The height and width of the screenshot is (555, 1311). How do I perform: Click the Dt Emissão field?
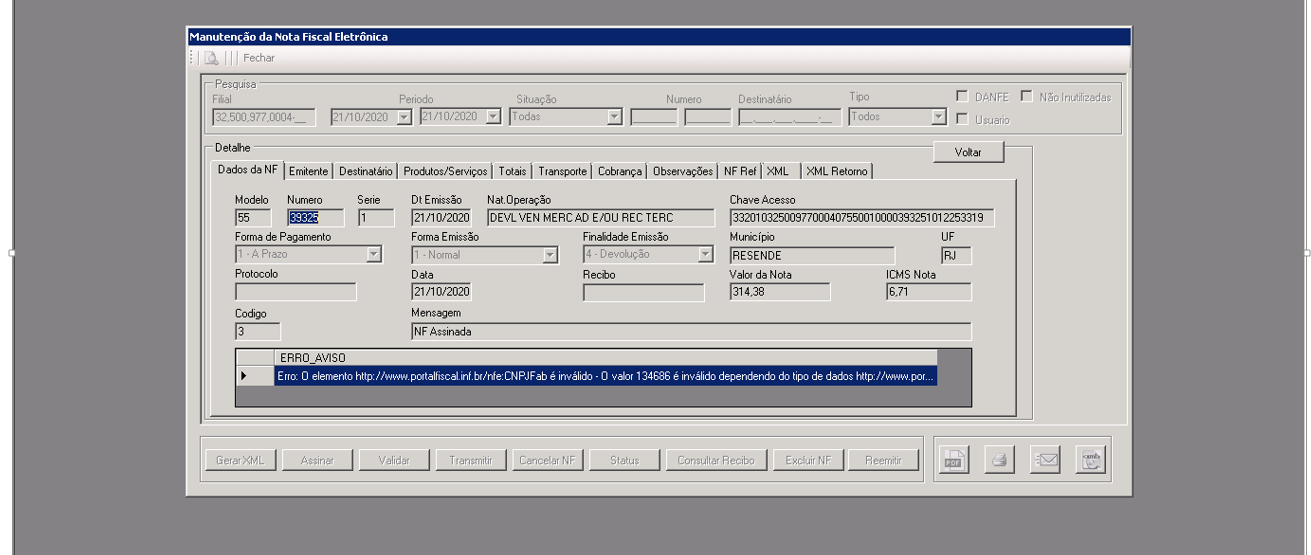[x=441, y=217]
